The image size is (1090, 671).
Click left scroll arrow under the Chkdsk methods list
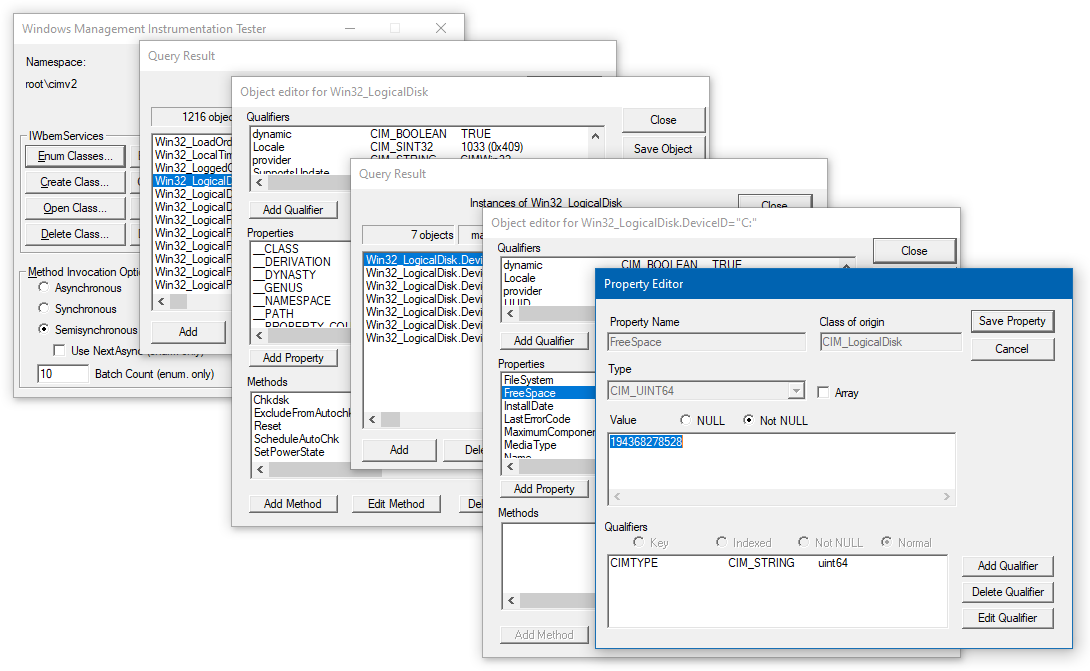tap(261, 470)
